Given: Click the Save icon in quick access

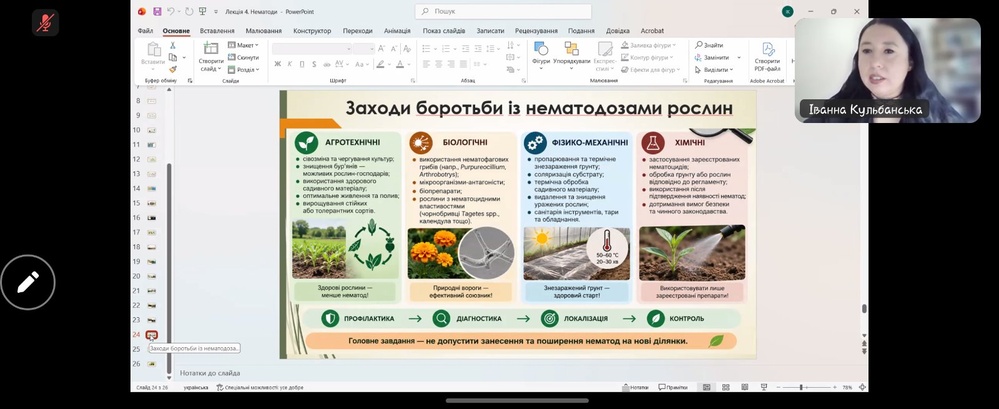Looking at the screenshot, I should (156, 11).
